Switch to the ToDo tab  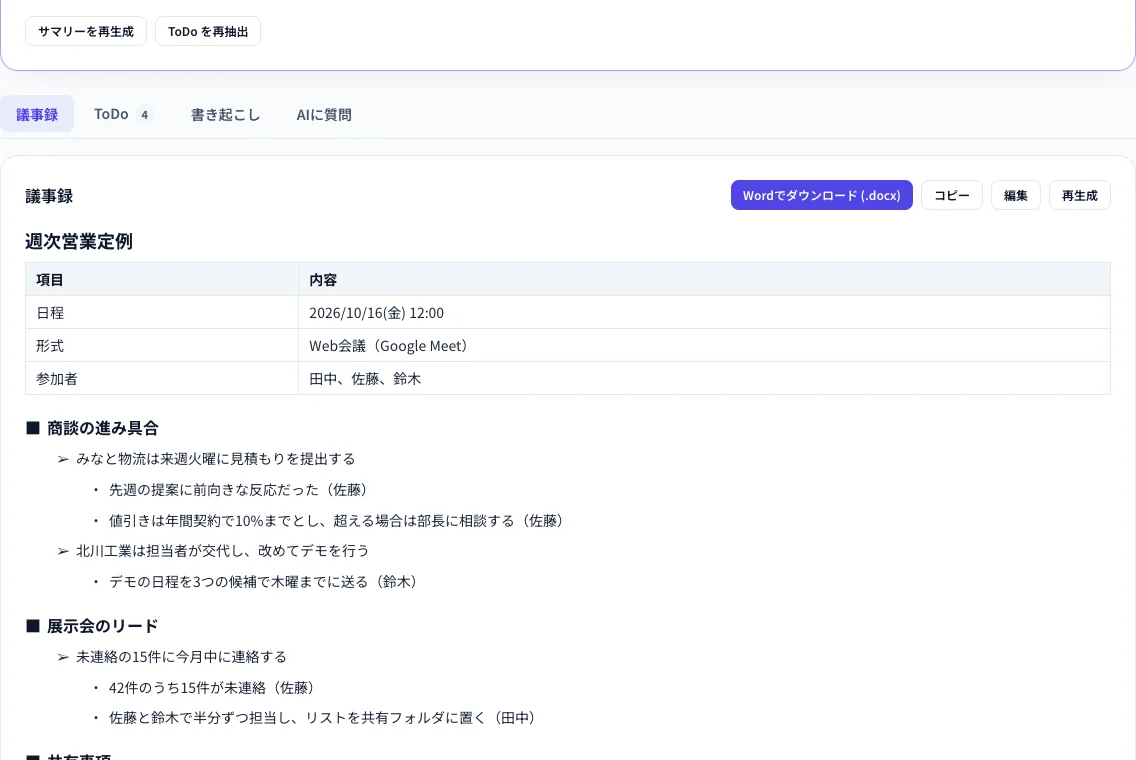[x=123, y=114]
